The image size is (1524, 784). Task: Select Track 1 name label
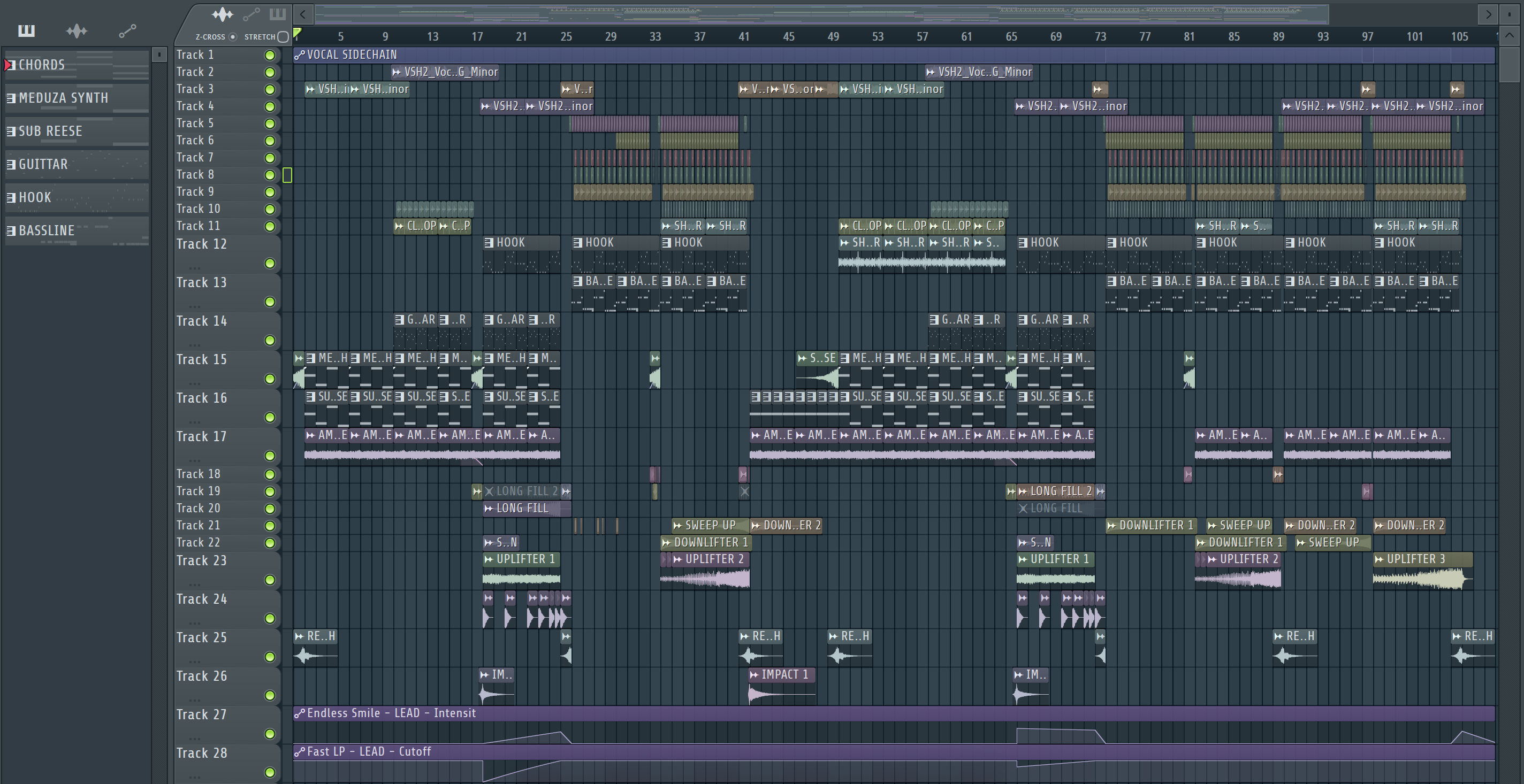coord(195,55)
